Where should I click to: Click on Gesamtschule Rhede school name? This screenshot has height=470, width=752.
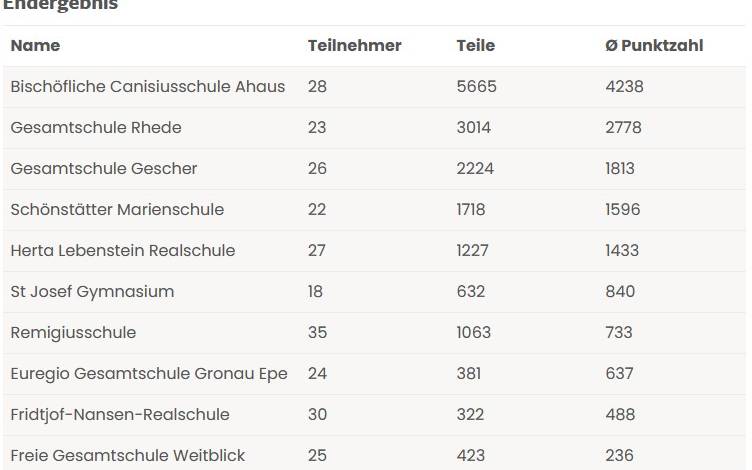96,128
